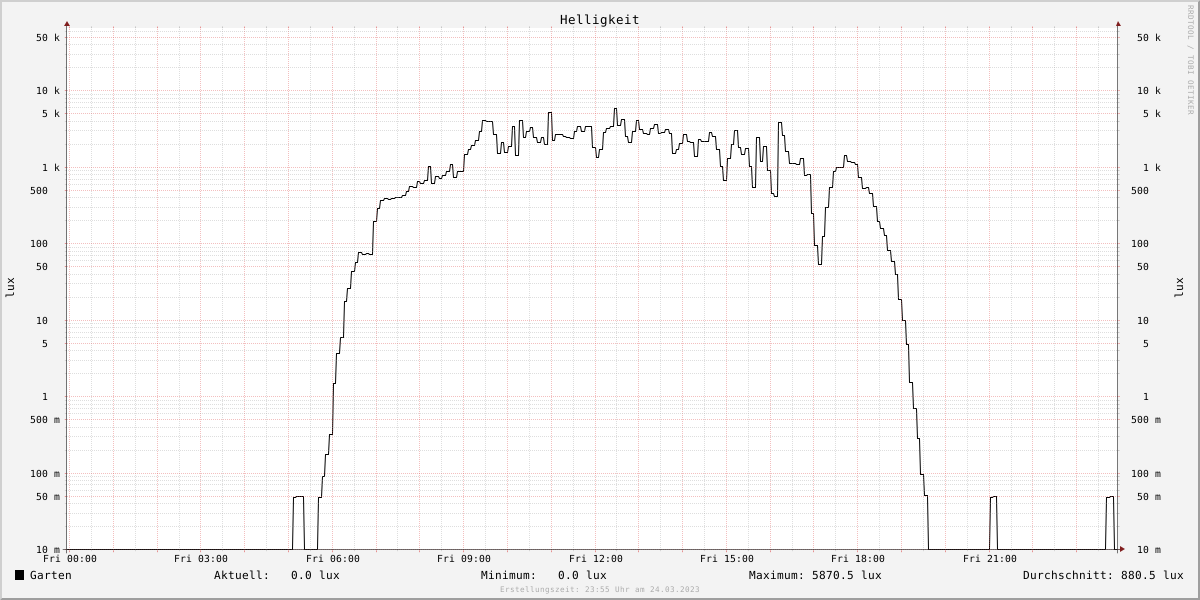Click the Fri 21:00 time axis label
The height and width of the screenshot is (600, 1200).
[990, 559]
